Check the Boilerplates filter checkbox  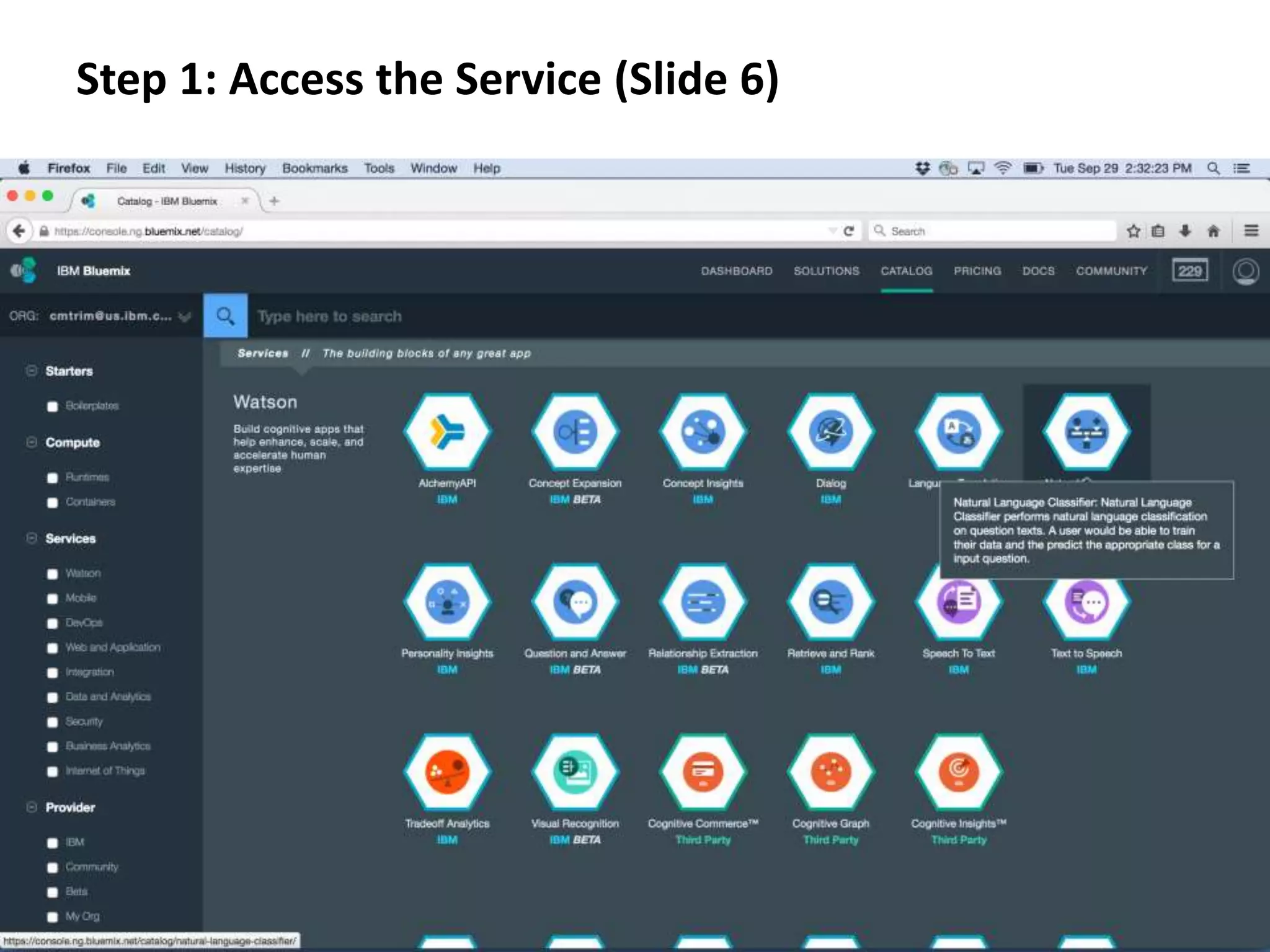[x=53, y=407]
